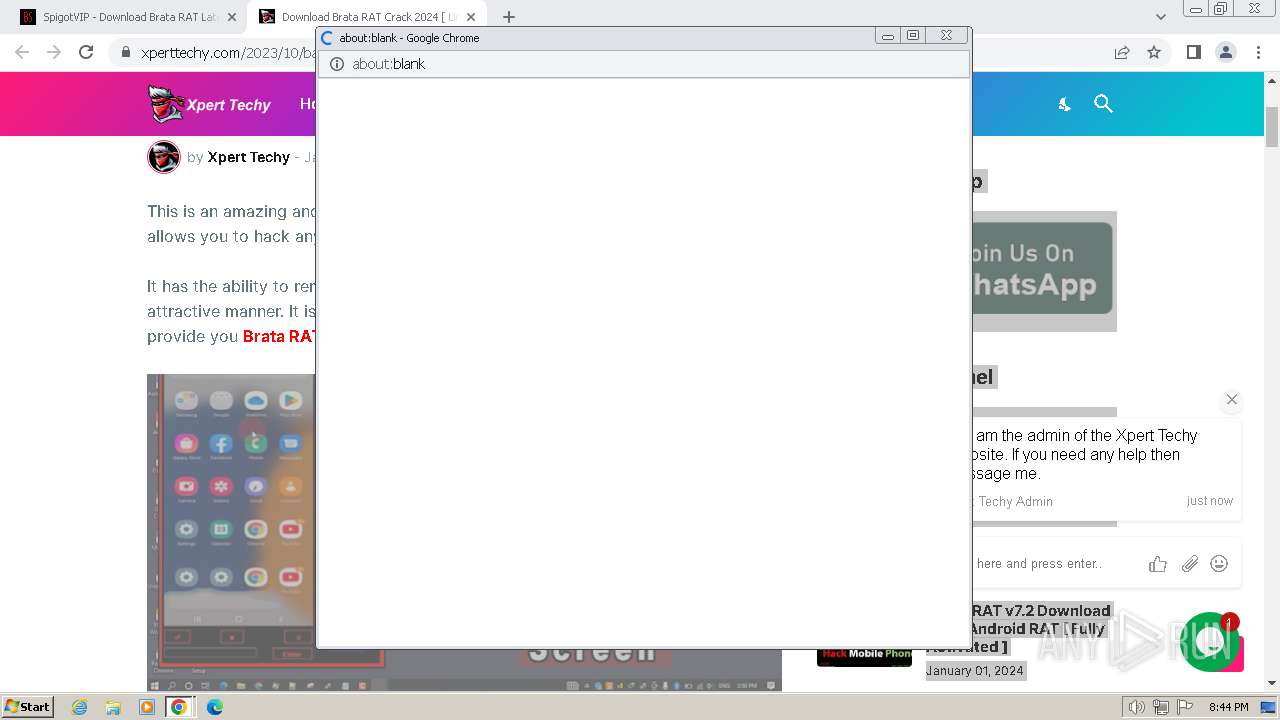Click the Share this page icon
Image resolution: width=1280 pixels, height=720 pixels.
tap(1122, 52)
